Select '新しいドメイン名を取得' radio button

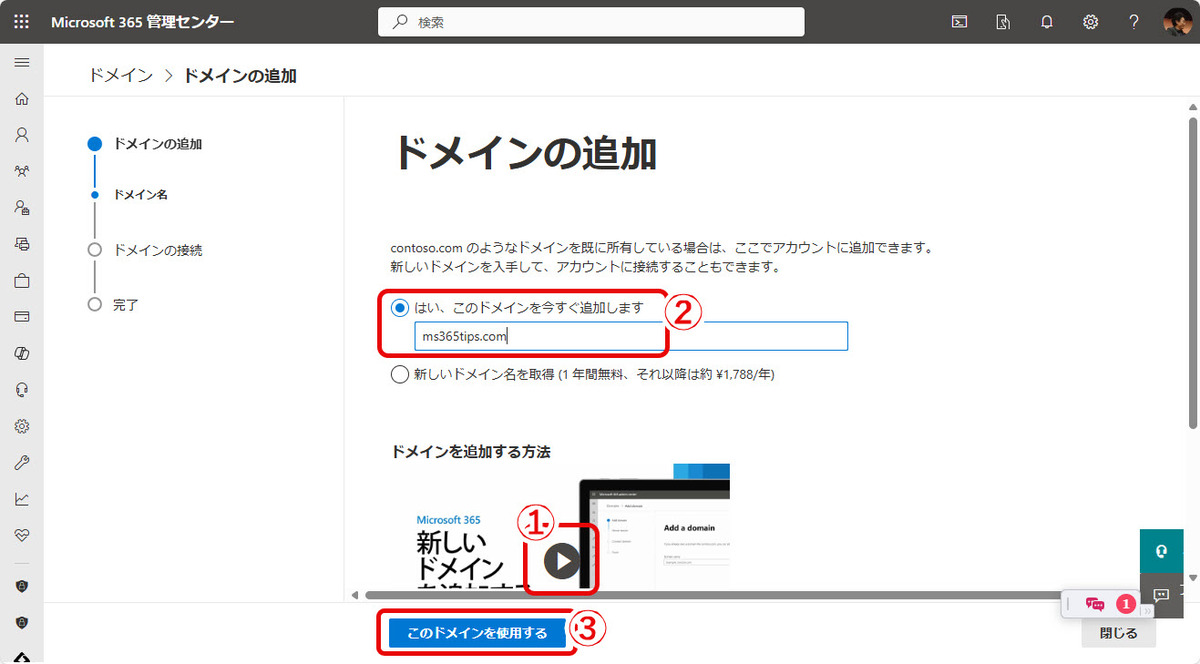(400, 375)
